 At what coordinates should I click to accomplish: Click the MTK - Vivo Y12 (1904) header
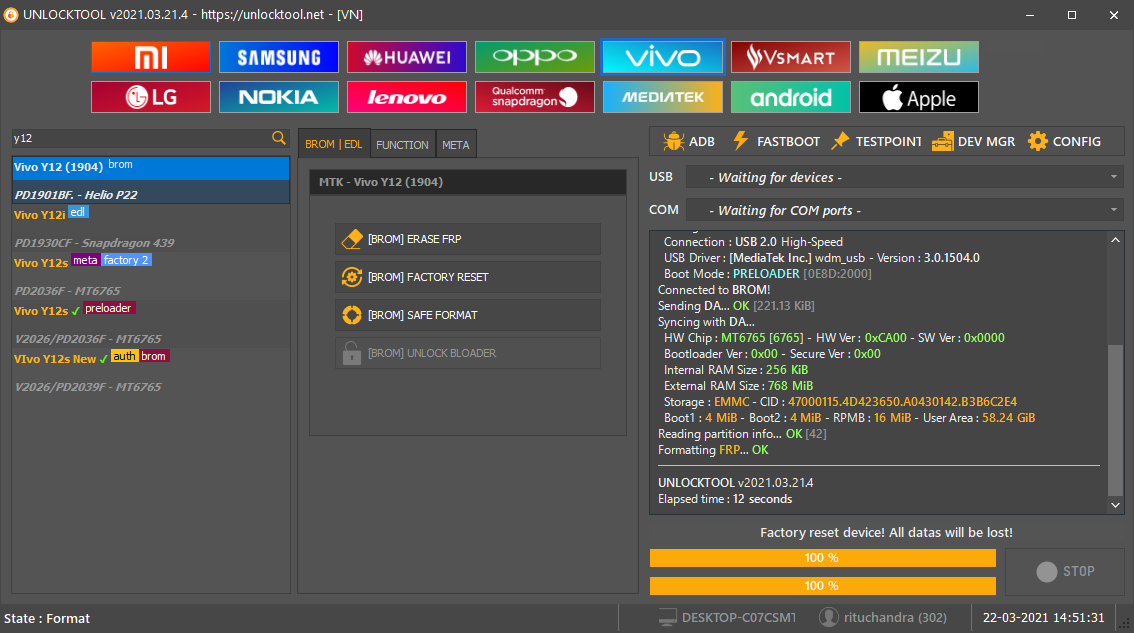467,182
